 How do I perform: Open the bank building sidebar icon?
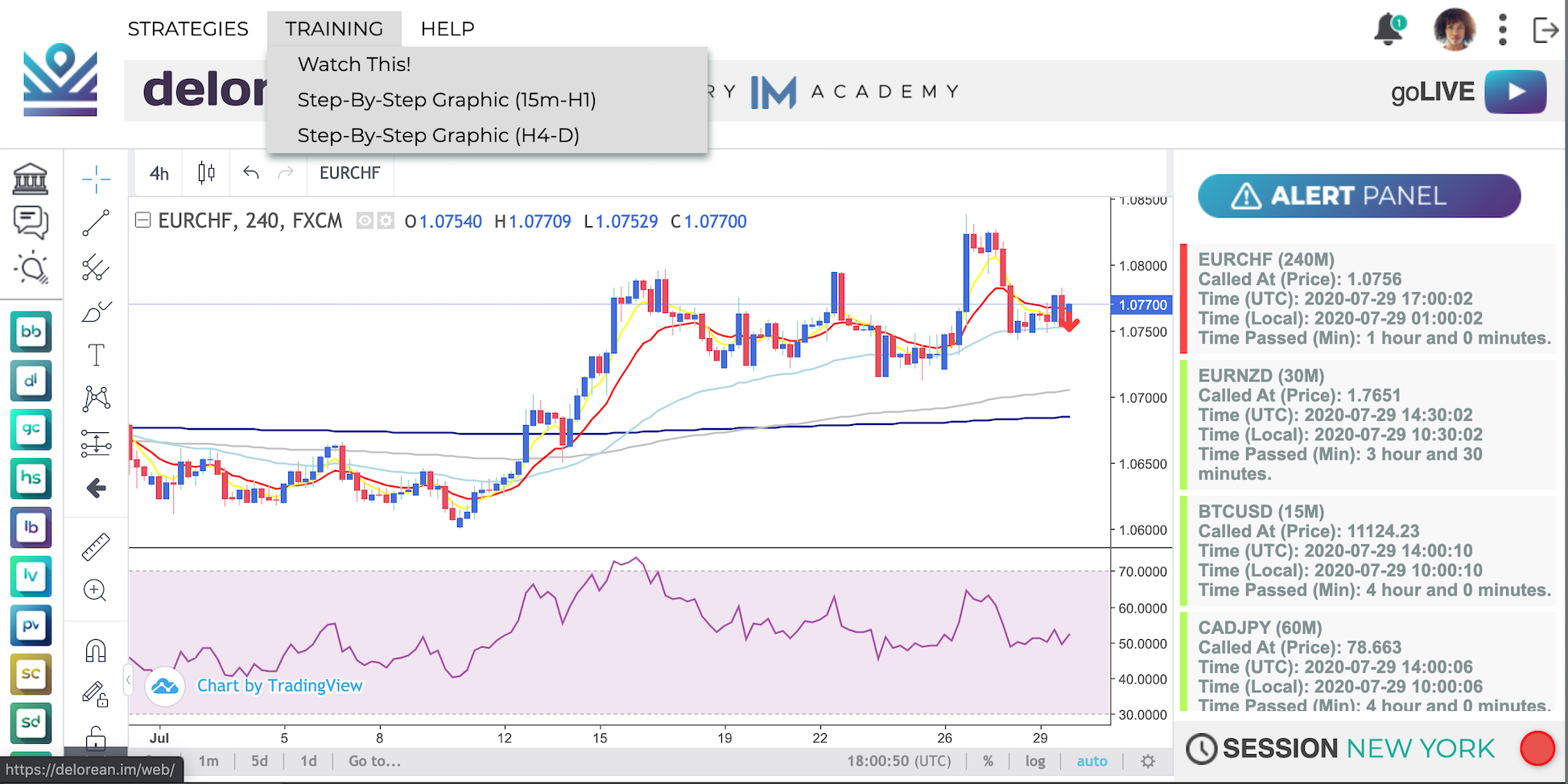pos(31,179)
